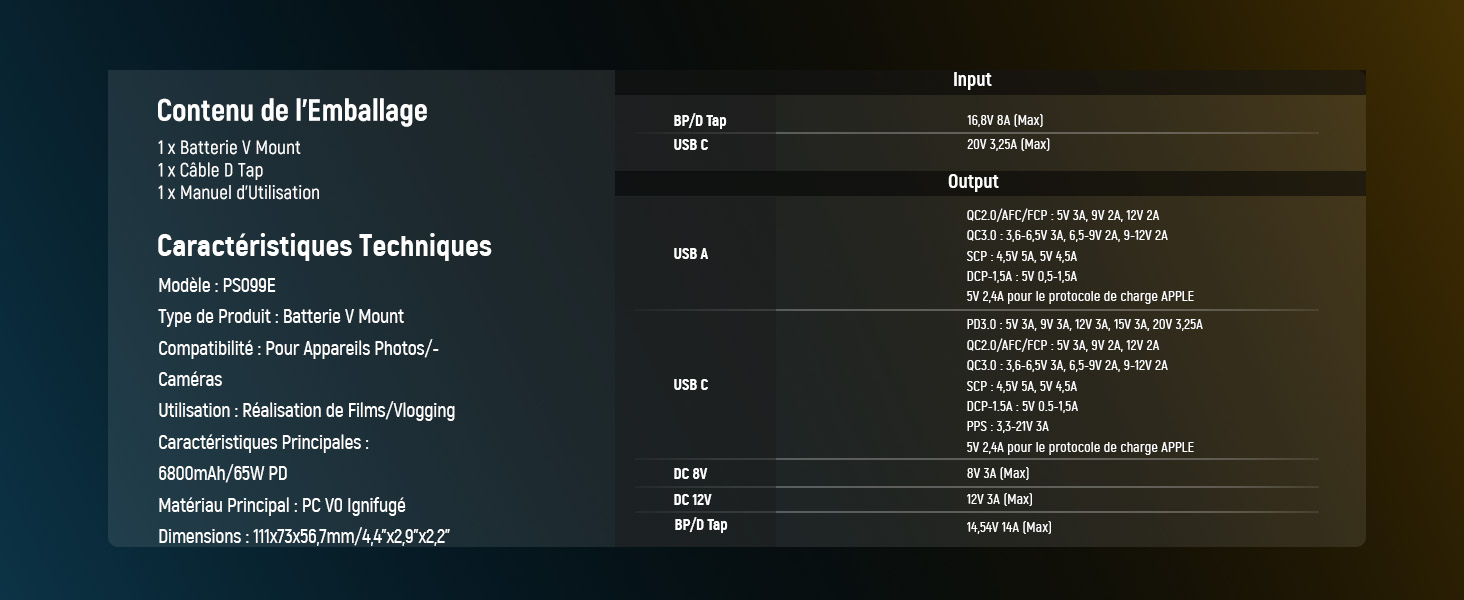The height and width of the screenshot is (600, 1464).
Task: Click the Contenu de l'Emballage heading
Action: [292, 111]
